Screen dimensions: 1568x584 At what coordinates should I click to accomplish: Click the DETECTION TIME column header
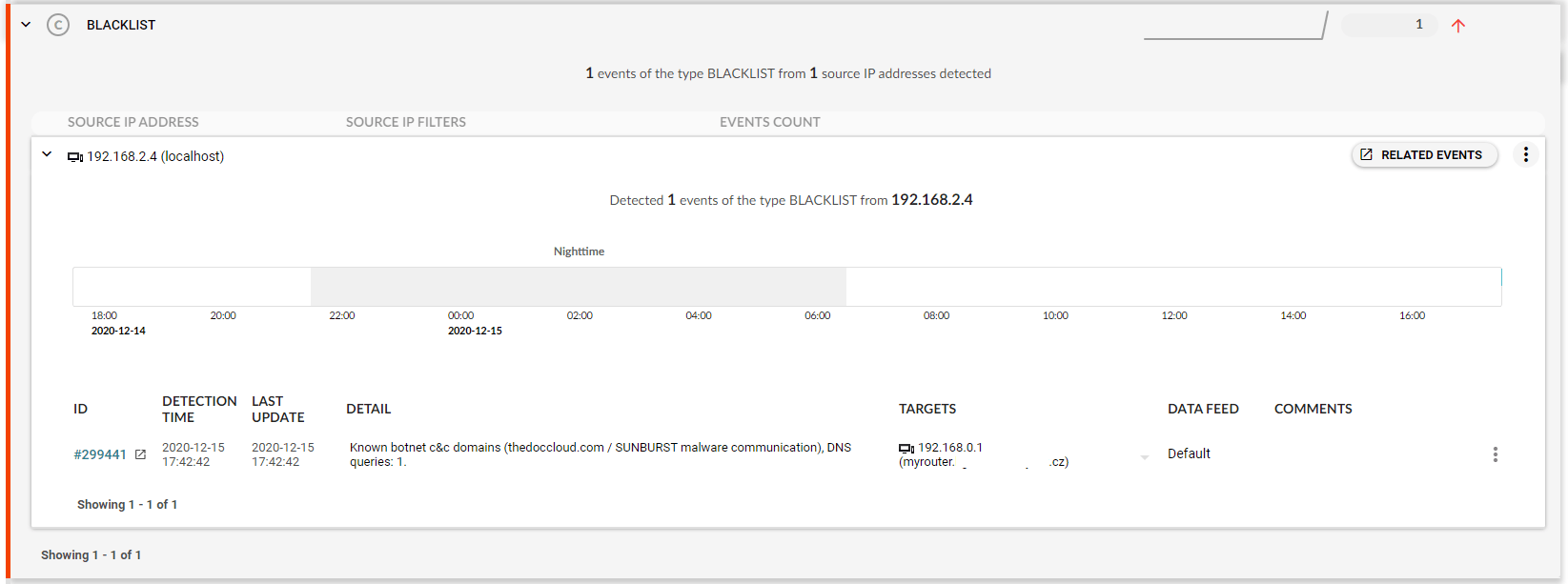[x=199, y=409]
